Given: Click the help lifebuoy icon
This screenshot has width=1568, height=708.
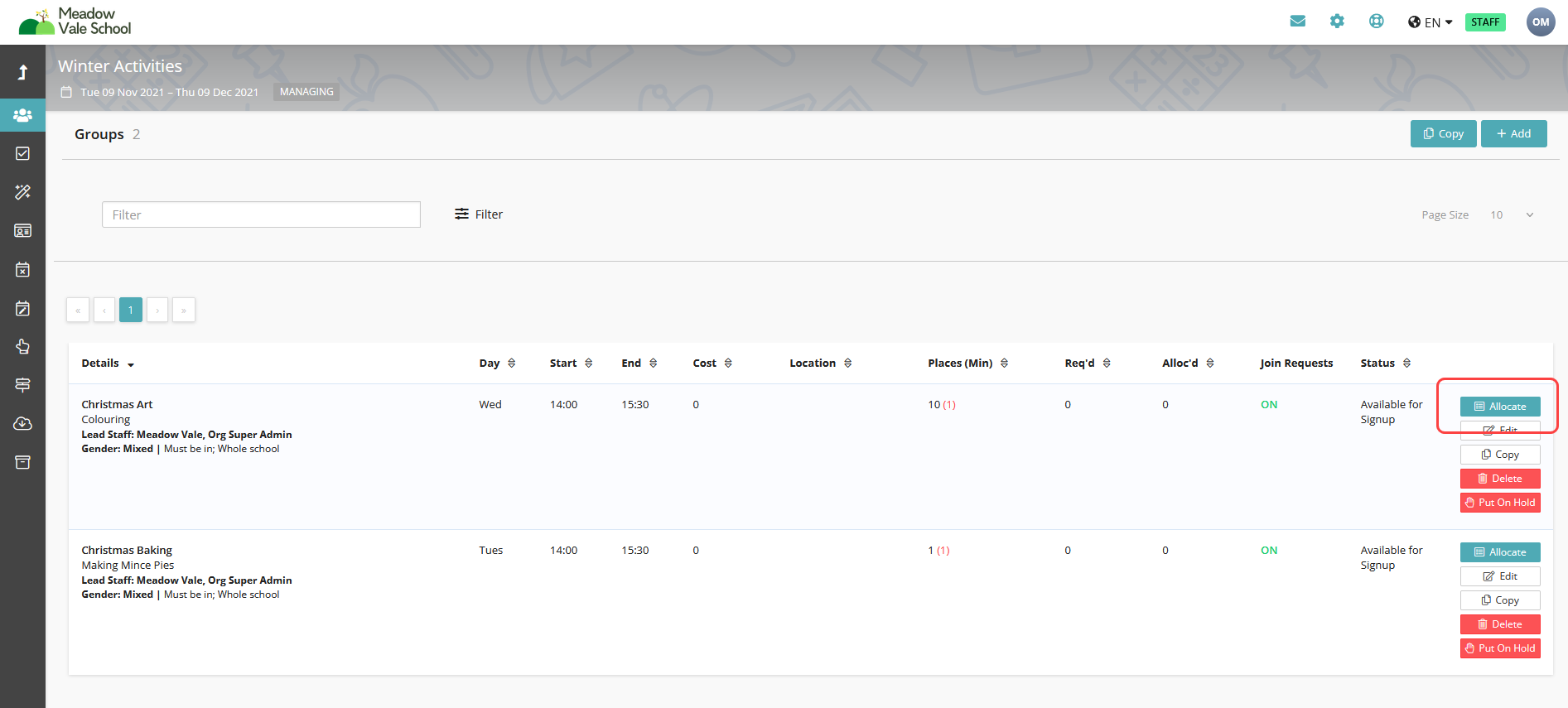Looking at the screenshot, I should [1376, 22].
